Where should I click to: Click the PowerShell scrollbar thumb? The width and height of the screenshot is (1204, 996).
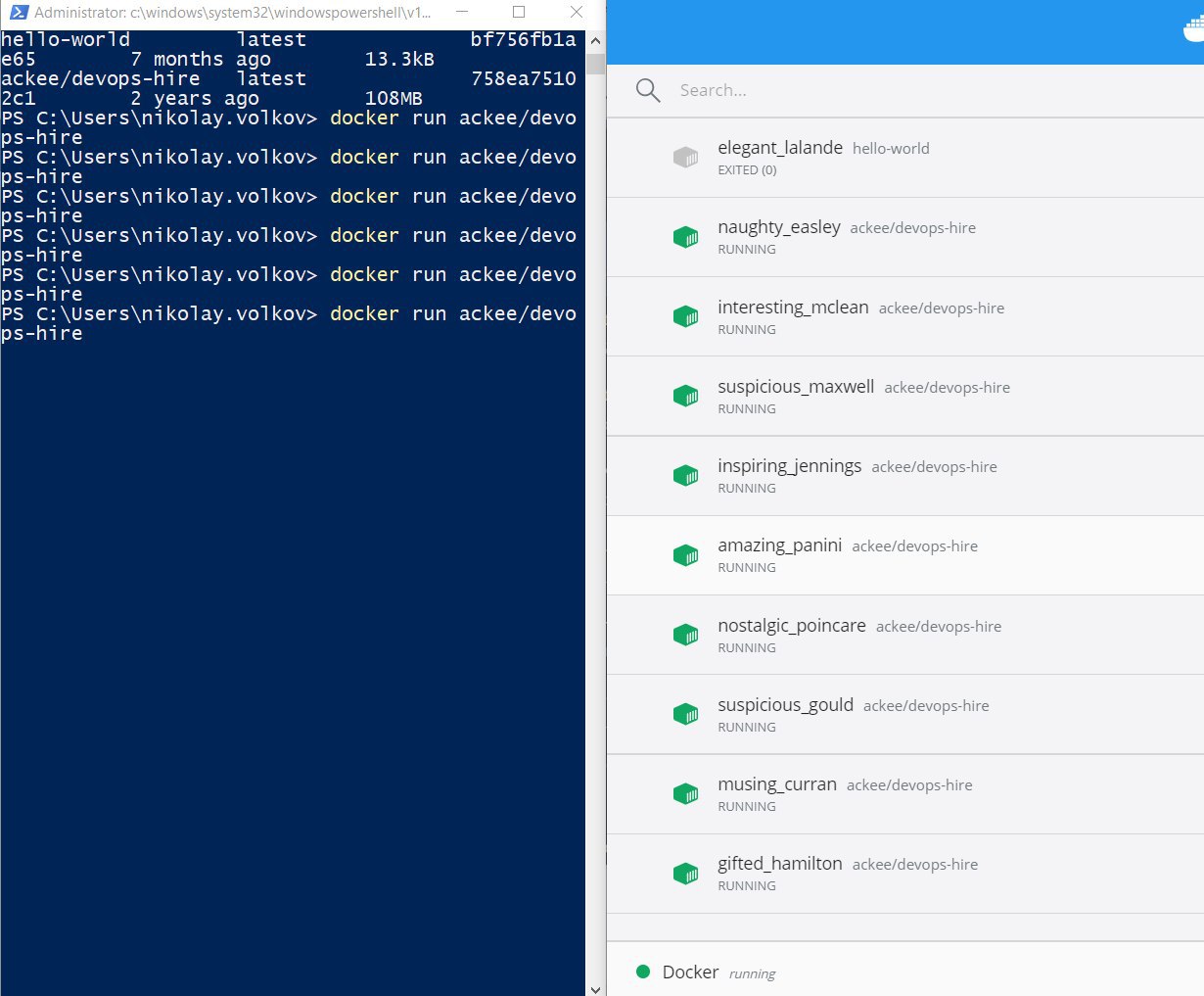[x=595, y=65]
